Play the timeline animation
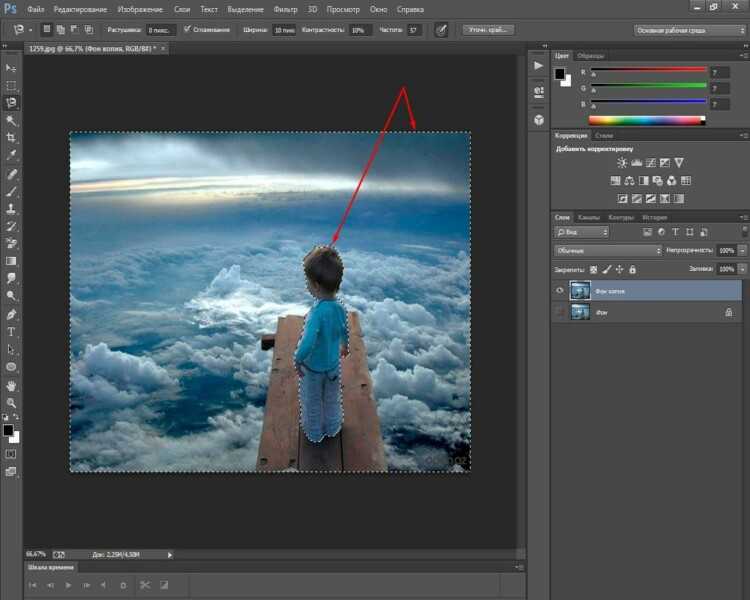This screenshot has height=600, width=750. click(x=68, y=585)
